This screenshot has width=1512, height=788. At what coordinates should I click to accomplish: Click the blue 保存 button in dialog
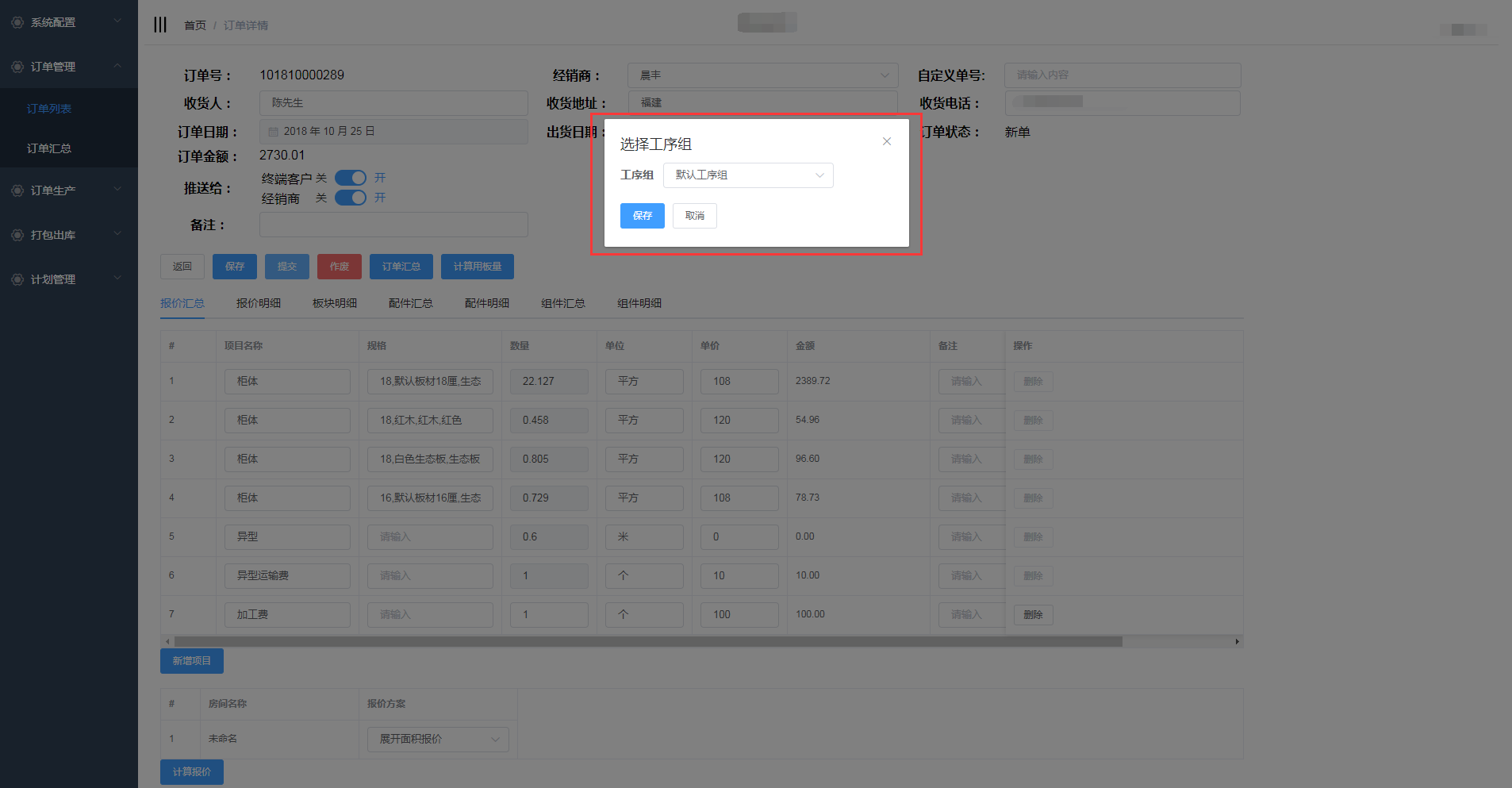tap(642, 216)
